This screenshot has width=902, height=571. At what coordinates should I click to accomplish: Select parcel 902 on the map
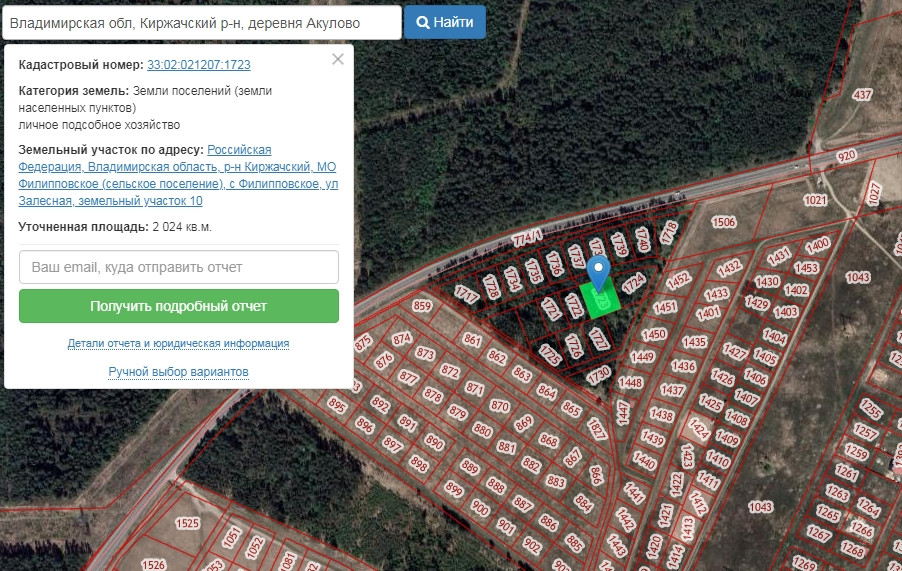pyautogui.click(x=532, y=545)
